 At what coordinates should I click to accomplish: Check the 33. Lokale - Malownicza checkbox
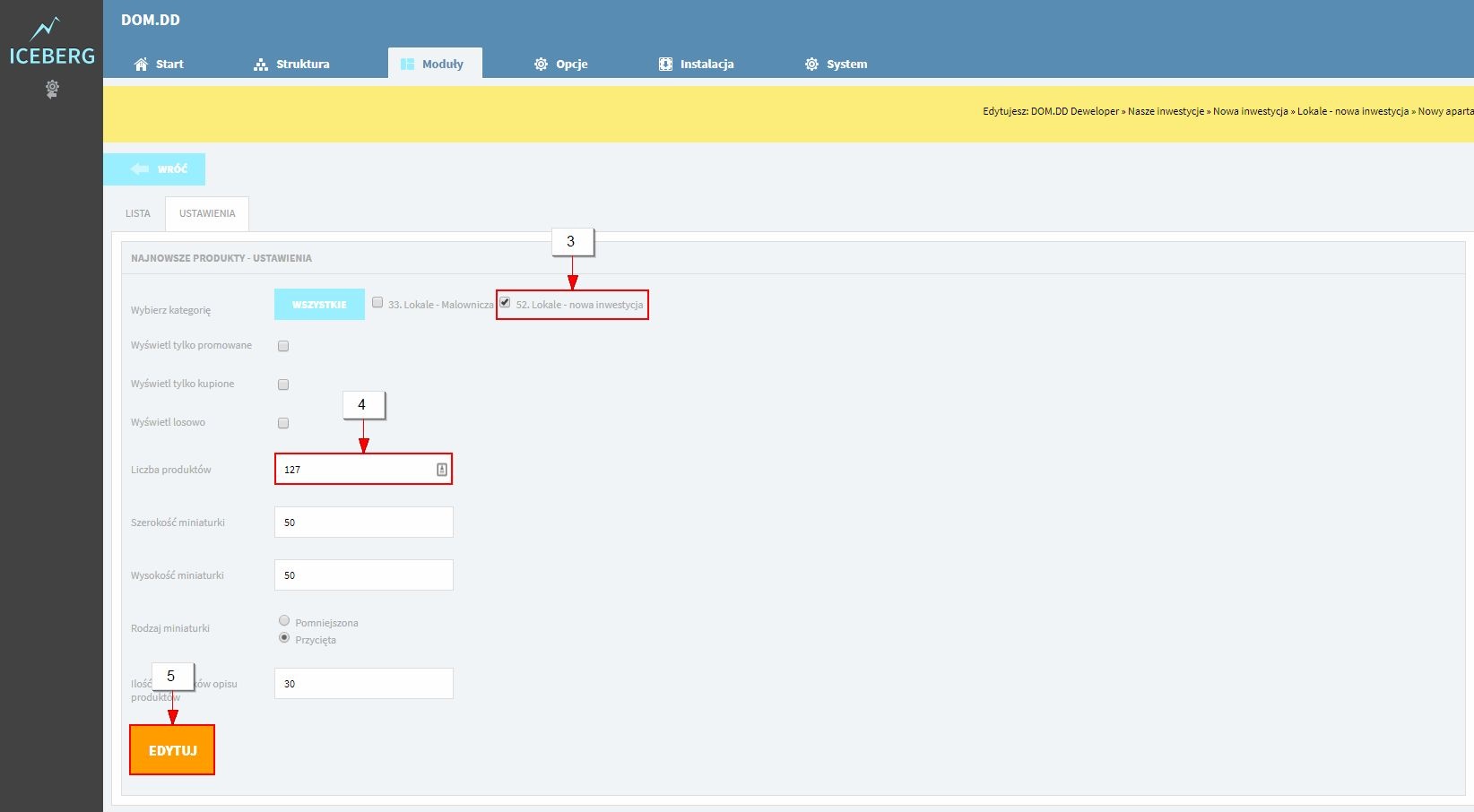pyautogui.click(x=377, y=303)
